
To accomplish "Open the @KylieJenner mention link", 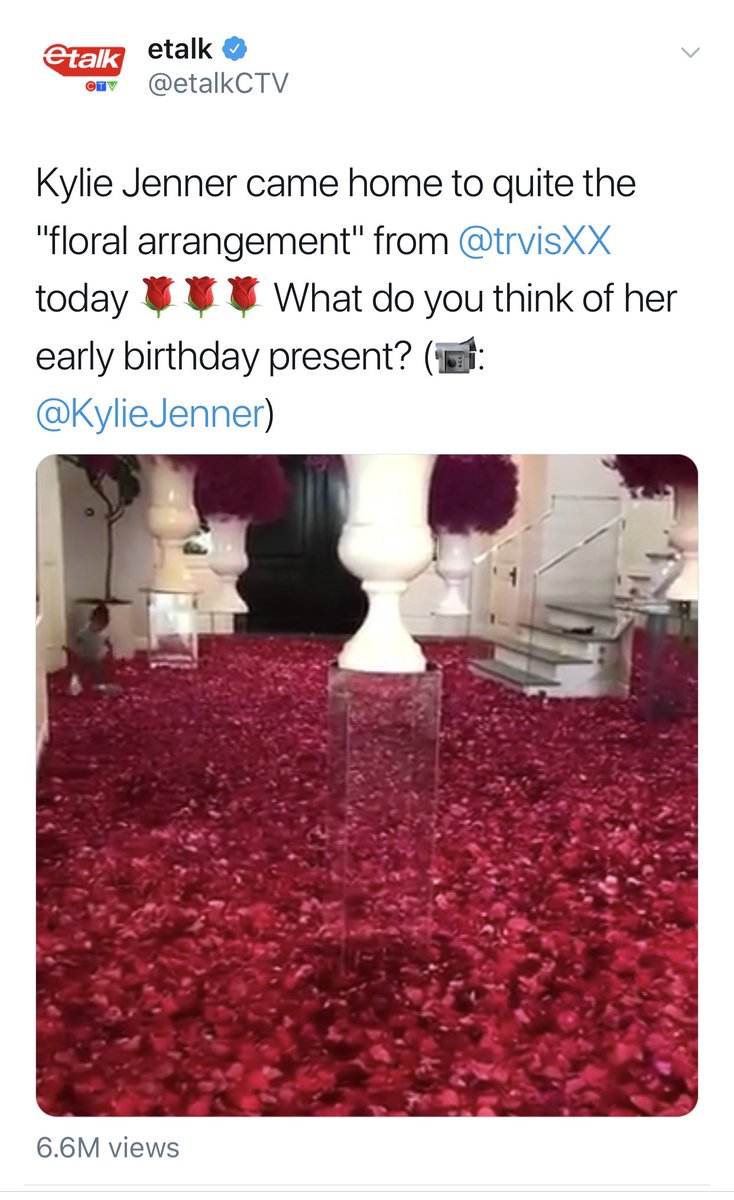I will point(150,412).
